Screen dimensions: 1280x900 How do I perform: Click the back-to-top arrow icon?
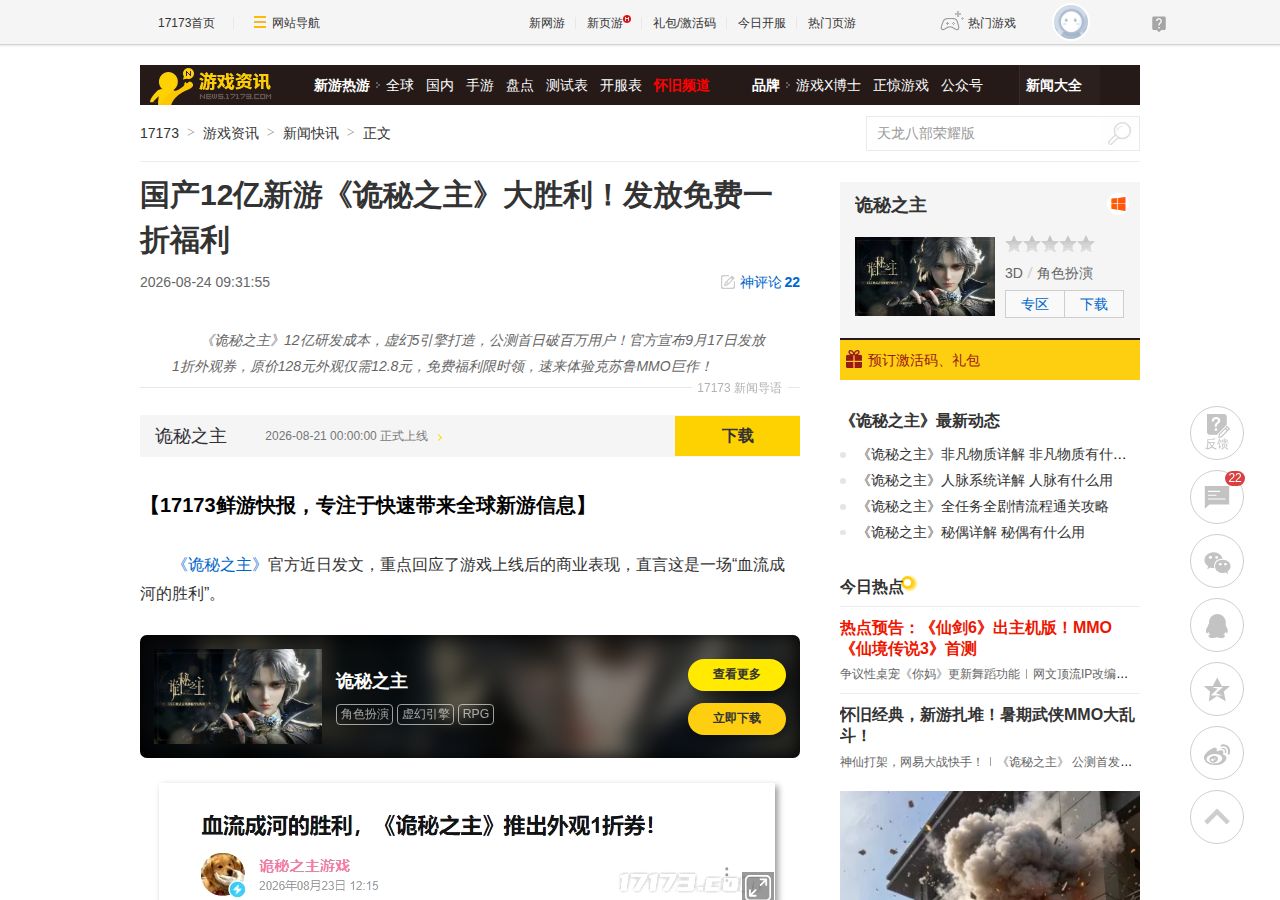[1217, 817]
